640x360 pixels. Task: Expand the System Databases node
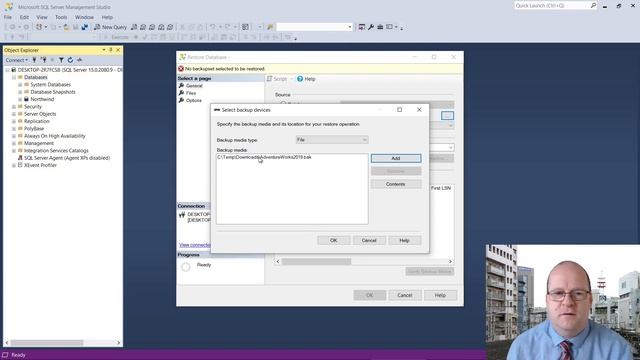(20, 84)
